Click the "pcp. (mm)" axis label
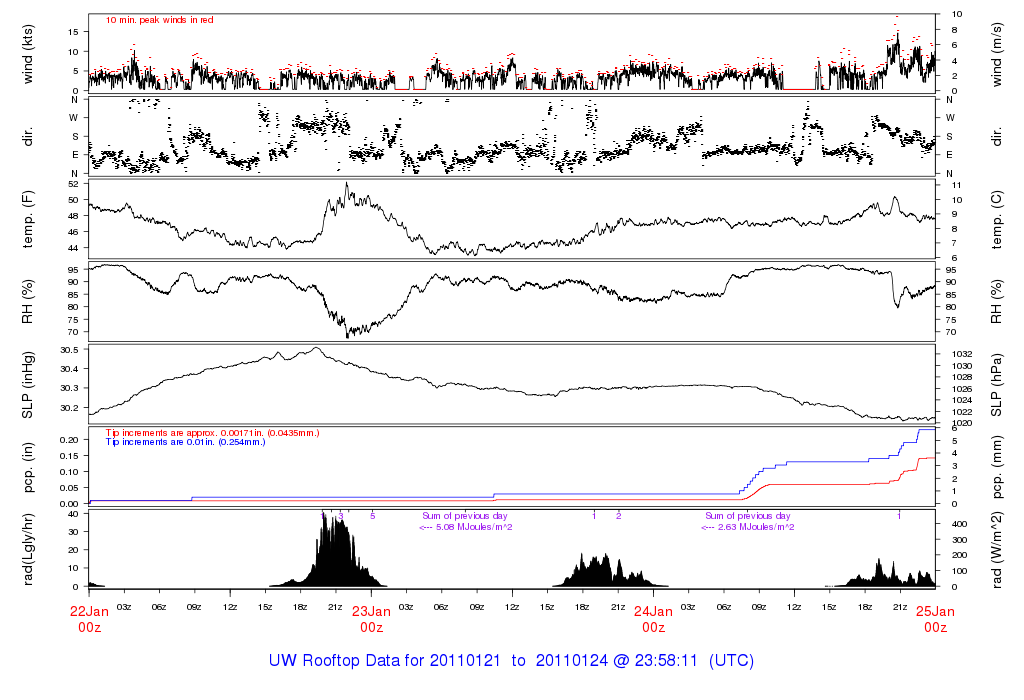 click(996, 468)
